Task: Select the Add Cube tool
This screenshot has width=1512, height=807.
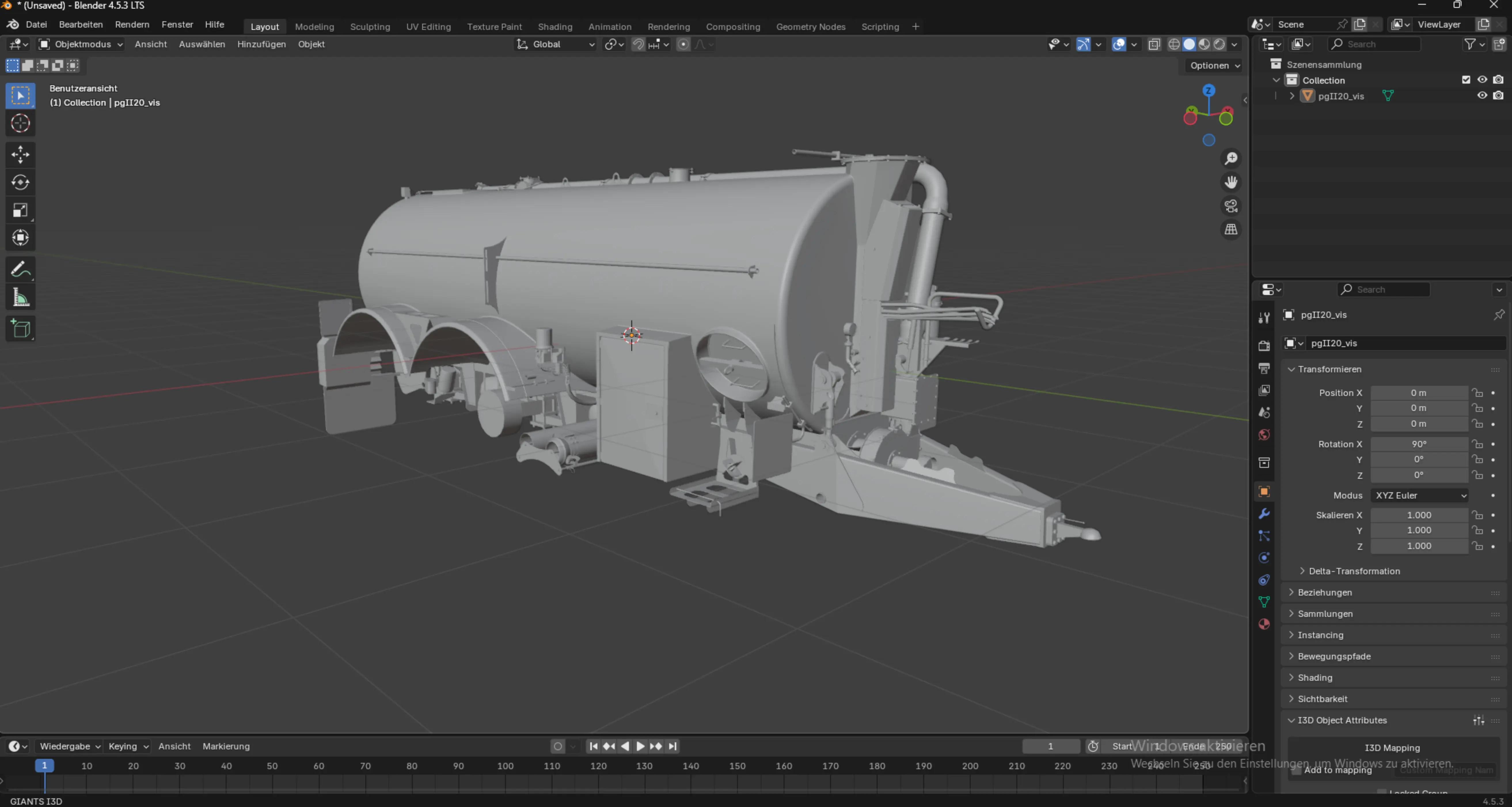Action: tap(20, 329)
